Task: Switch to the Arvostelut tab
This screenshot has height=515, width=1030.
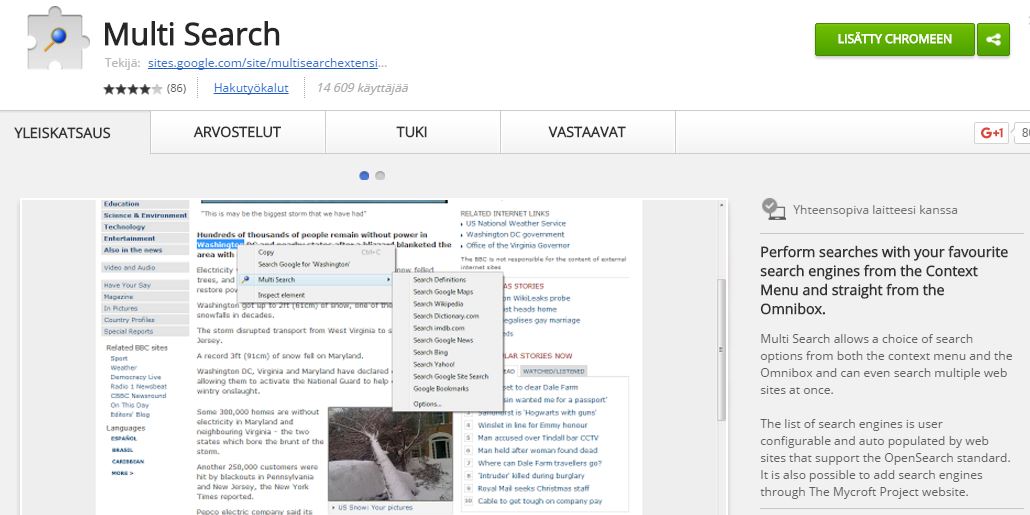Action: [237, 132]
